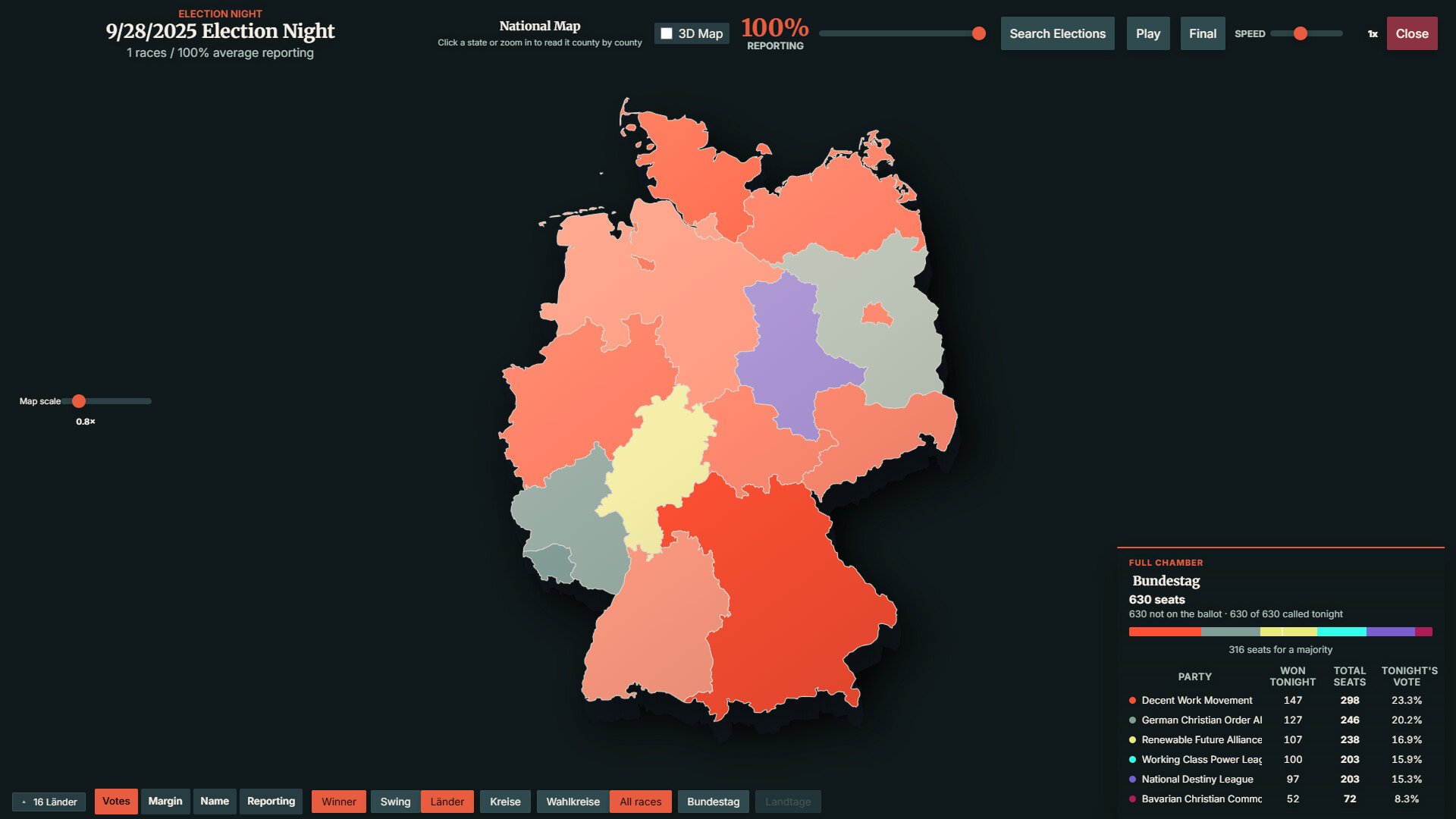The image size is (1456, 819).
Task: Select the National Destiny League row
Action: pyautogui.click(x=1280, y=780)
